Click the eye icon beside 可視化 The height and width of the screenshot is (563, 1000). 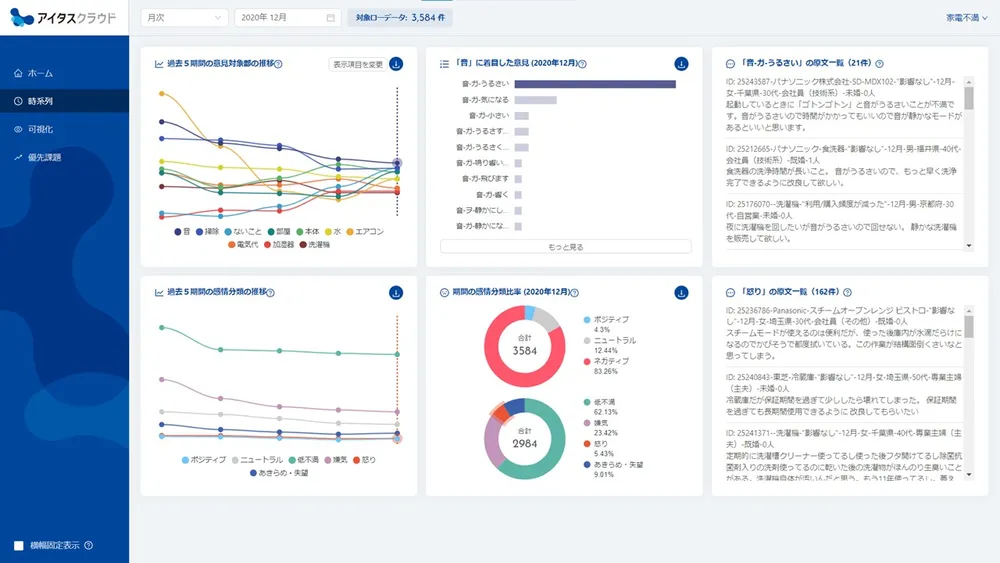pos(18,129)
